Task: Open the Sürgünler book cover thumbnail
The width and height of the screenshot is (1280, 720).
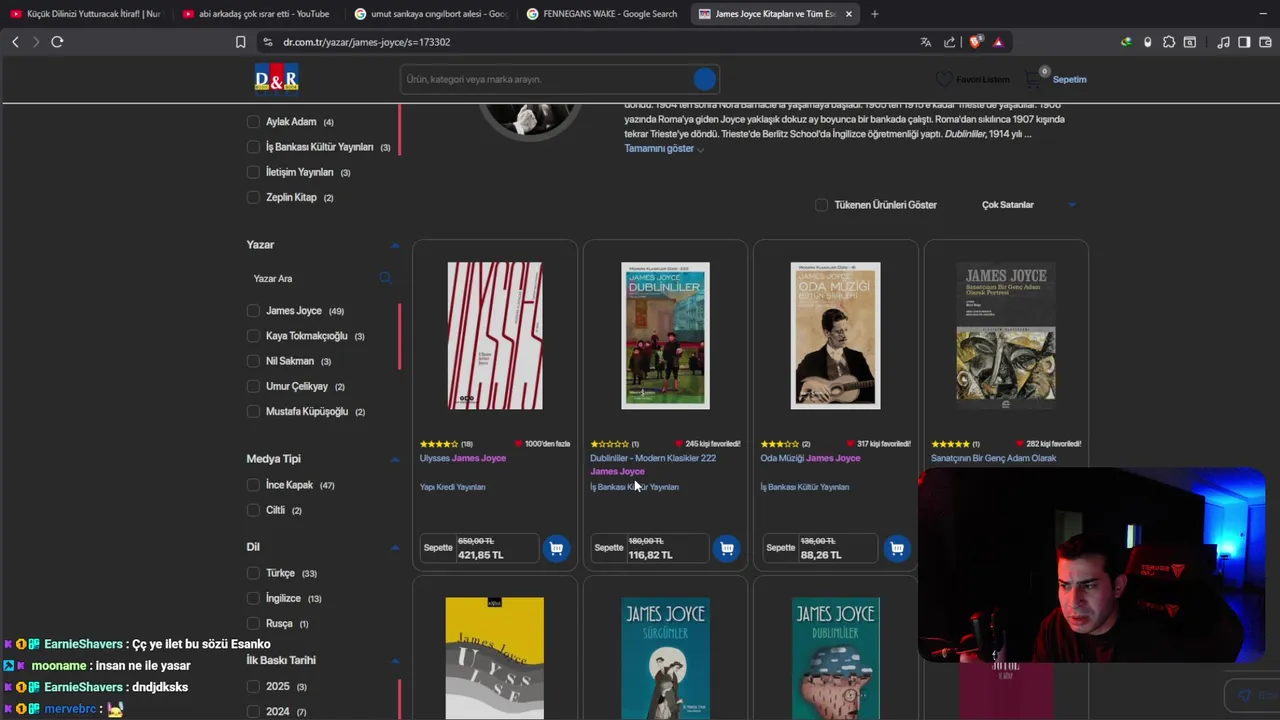Action: pos(665,658)
